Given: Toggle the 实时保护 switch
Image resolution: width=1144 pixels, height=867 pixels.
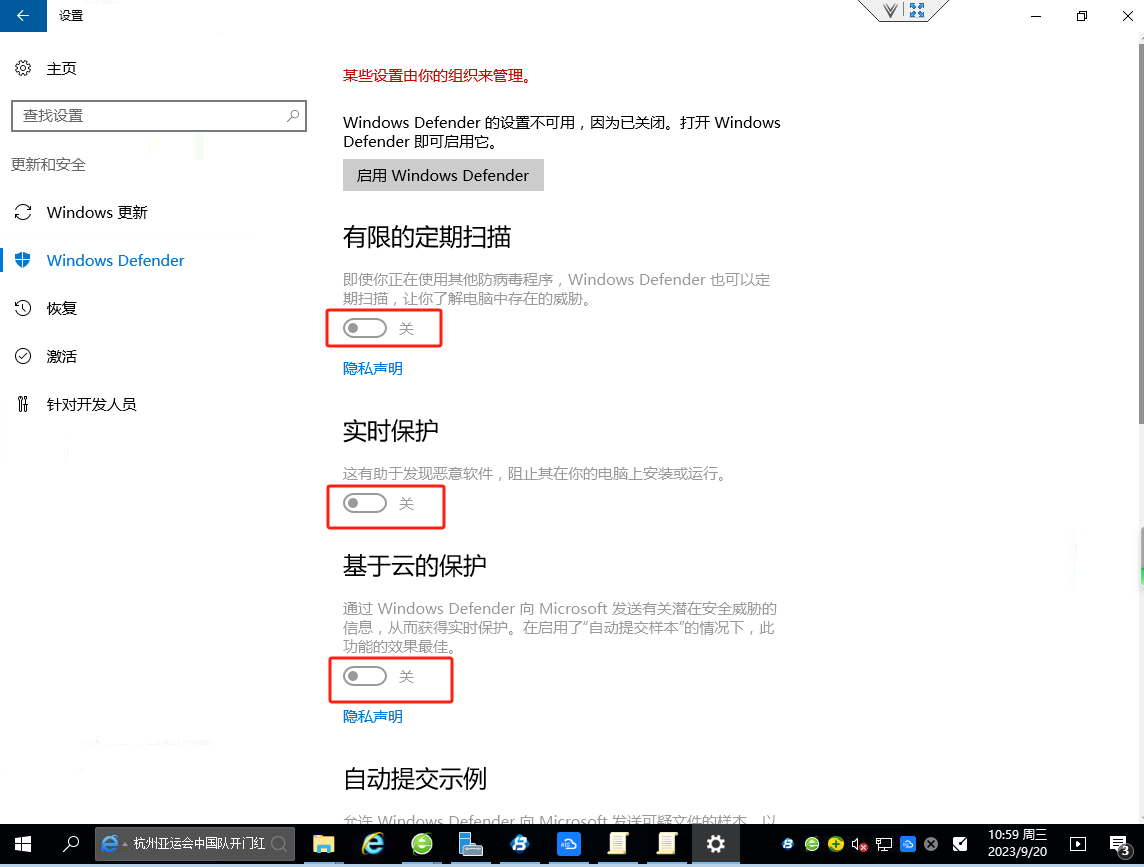Looking at the screenshot, I should tap(365, 504).
